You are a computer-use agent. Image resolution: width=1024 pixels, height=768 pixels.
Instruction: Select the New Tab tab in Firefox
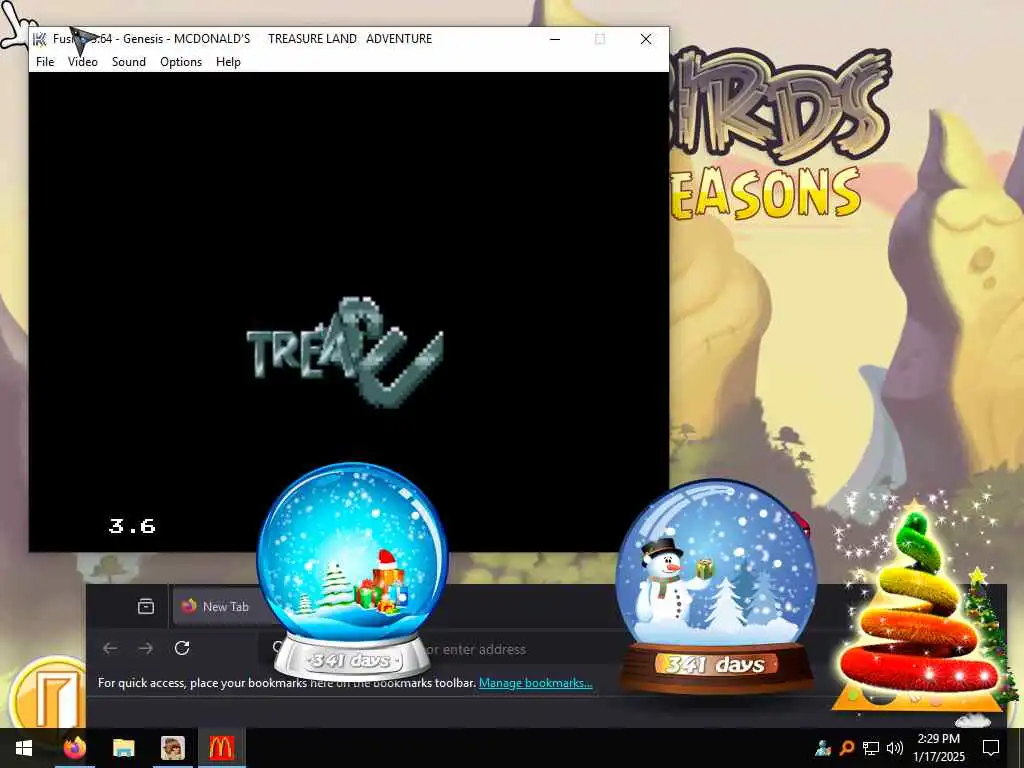[224, 607]
